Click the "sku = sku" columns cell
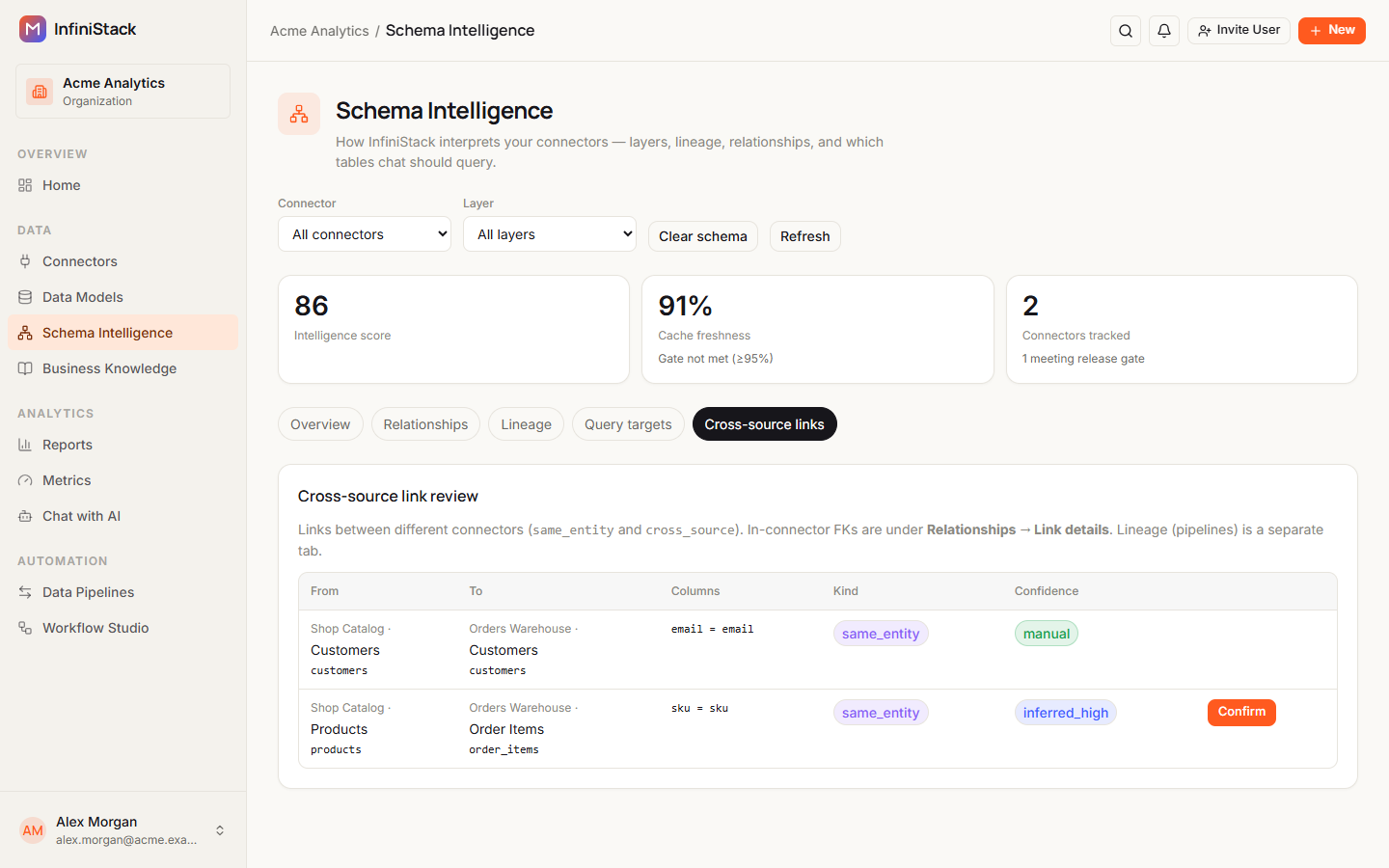The image size is (1389, 868). tap(700, 708)
